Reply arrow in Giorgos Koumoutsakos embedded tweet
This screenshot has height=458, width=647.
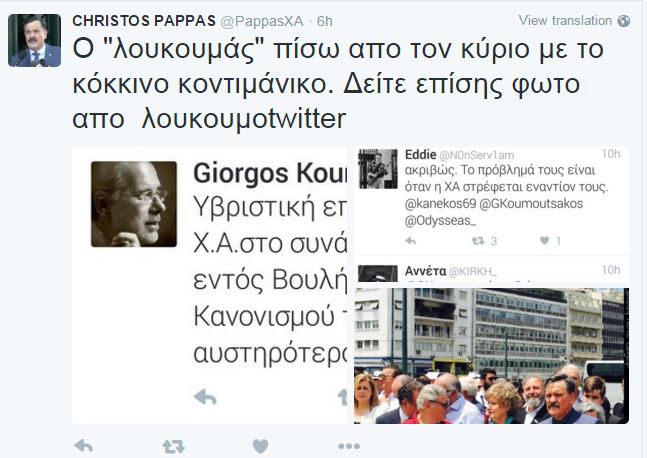coord(205,397)
